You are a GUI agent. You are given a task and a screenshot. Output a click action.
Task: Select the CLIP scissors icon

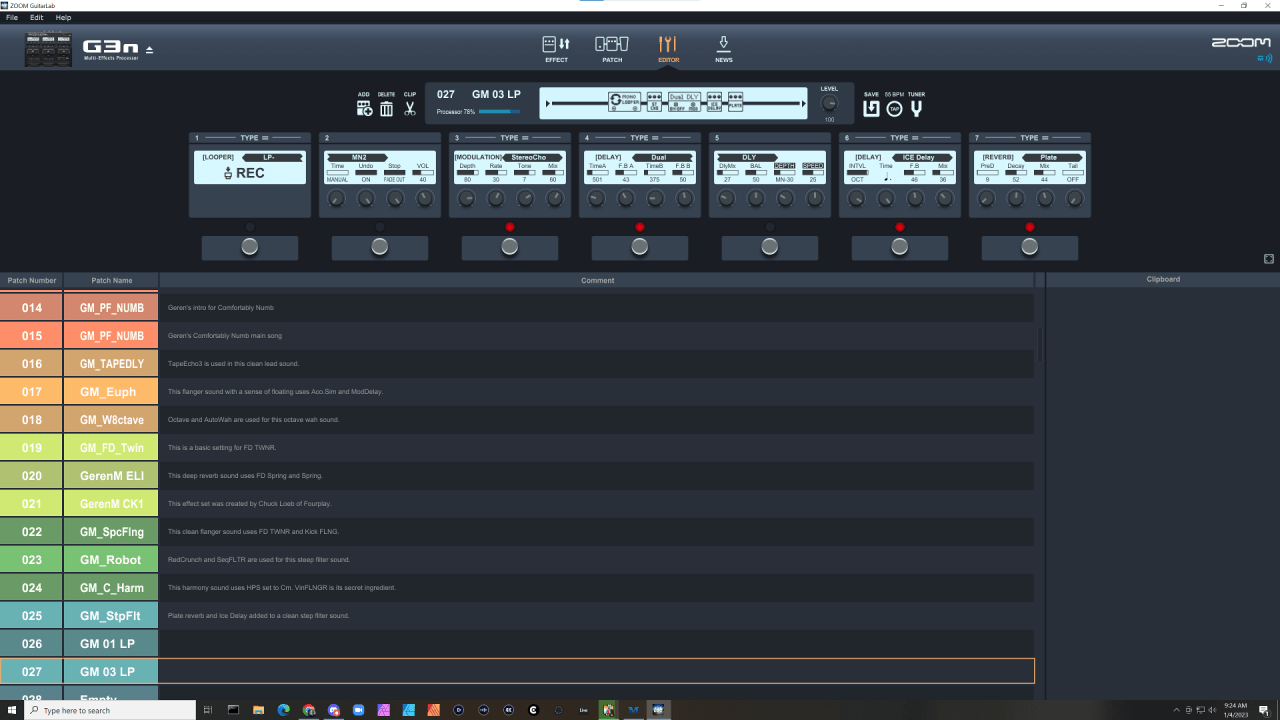(x=410, y=106)
